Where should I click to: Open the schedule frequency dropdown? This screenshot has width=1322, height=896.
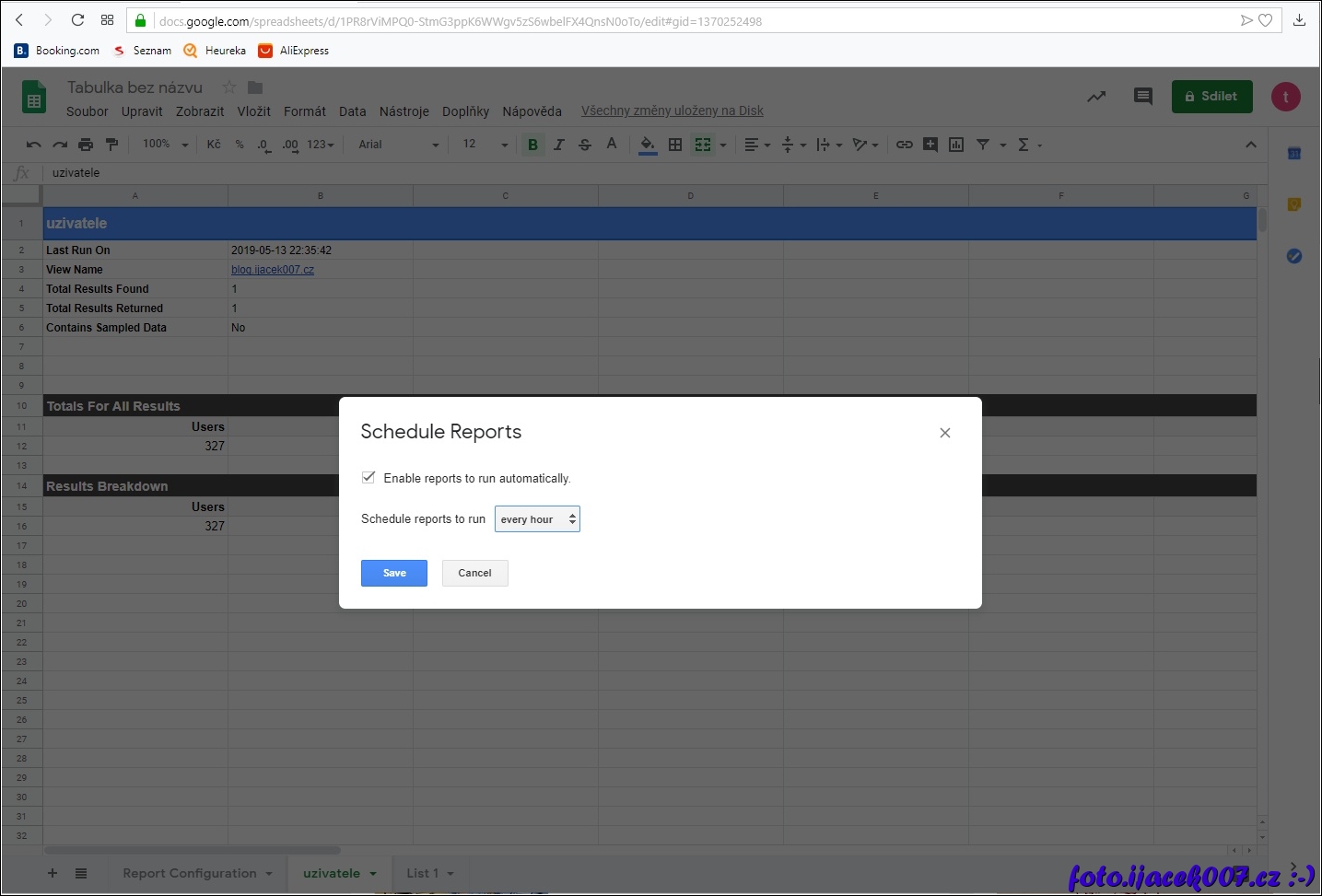click(537, 519)
